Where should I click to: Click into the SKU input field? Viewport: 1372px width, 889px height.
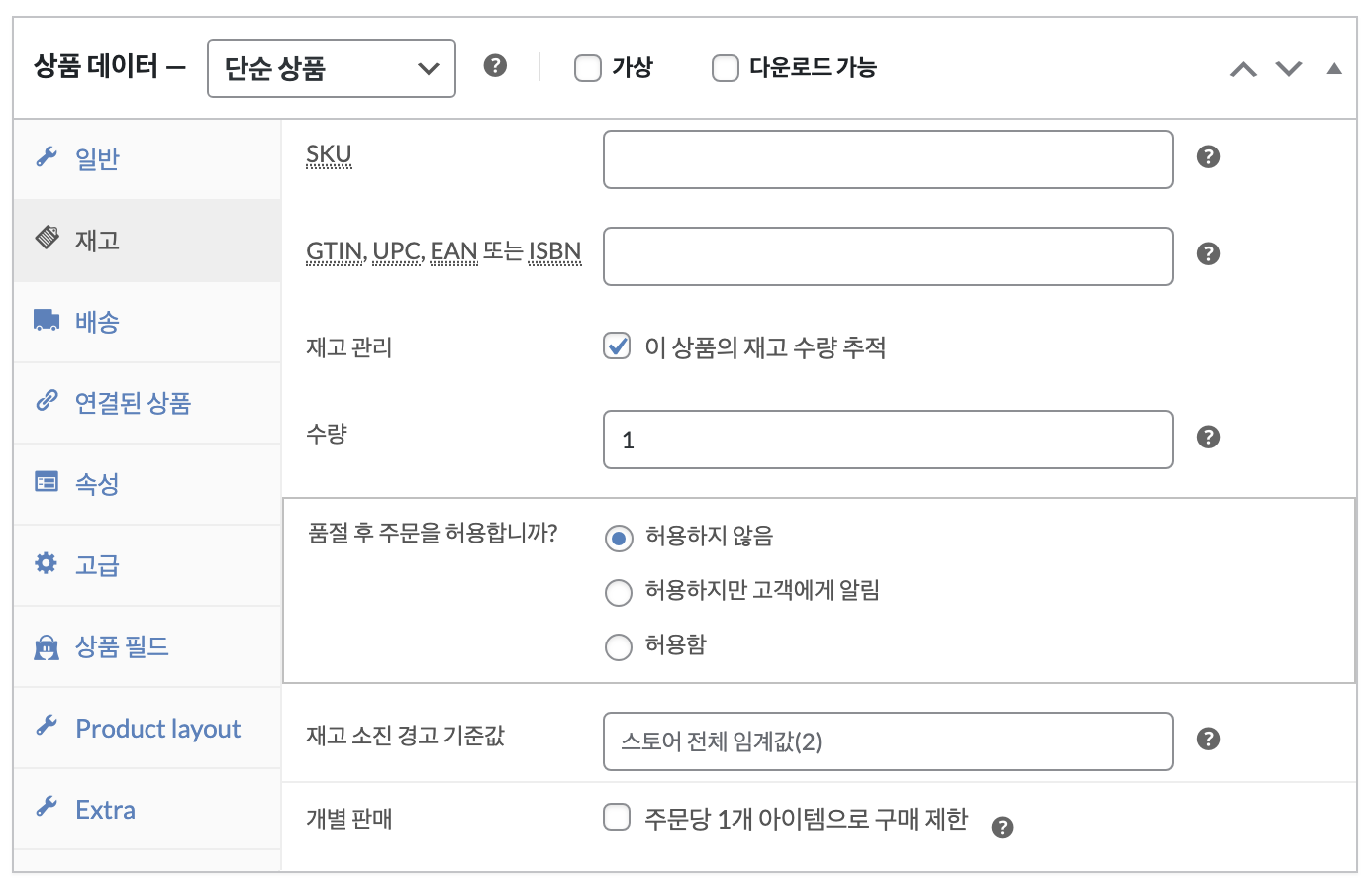point(888,159)
